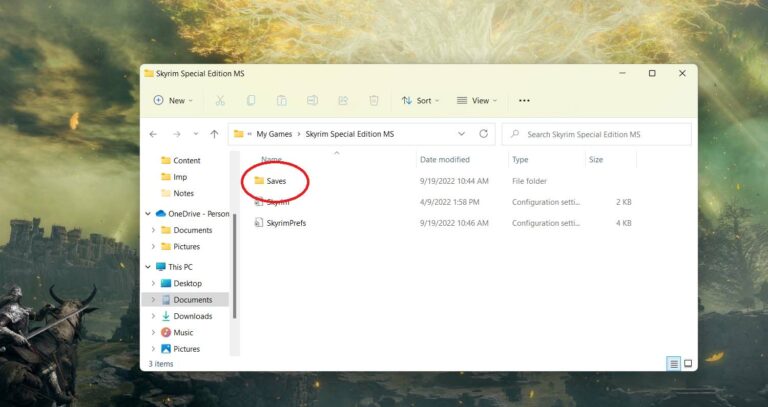
Task: Expand OneDrive Pictures folder chevron
Action: 153,247
